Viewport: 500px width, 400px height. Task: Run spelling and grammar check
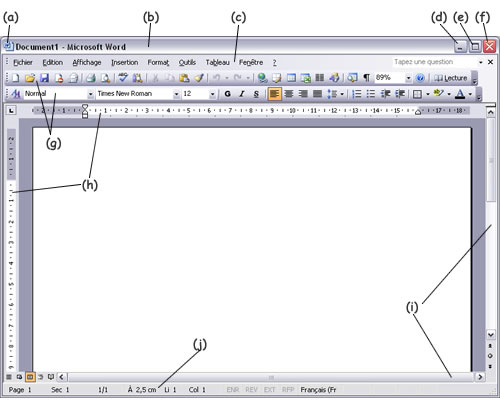coord(123,78)
